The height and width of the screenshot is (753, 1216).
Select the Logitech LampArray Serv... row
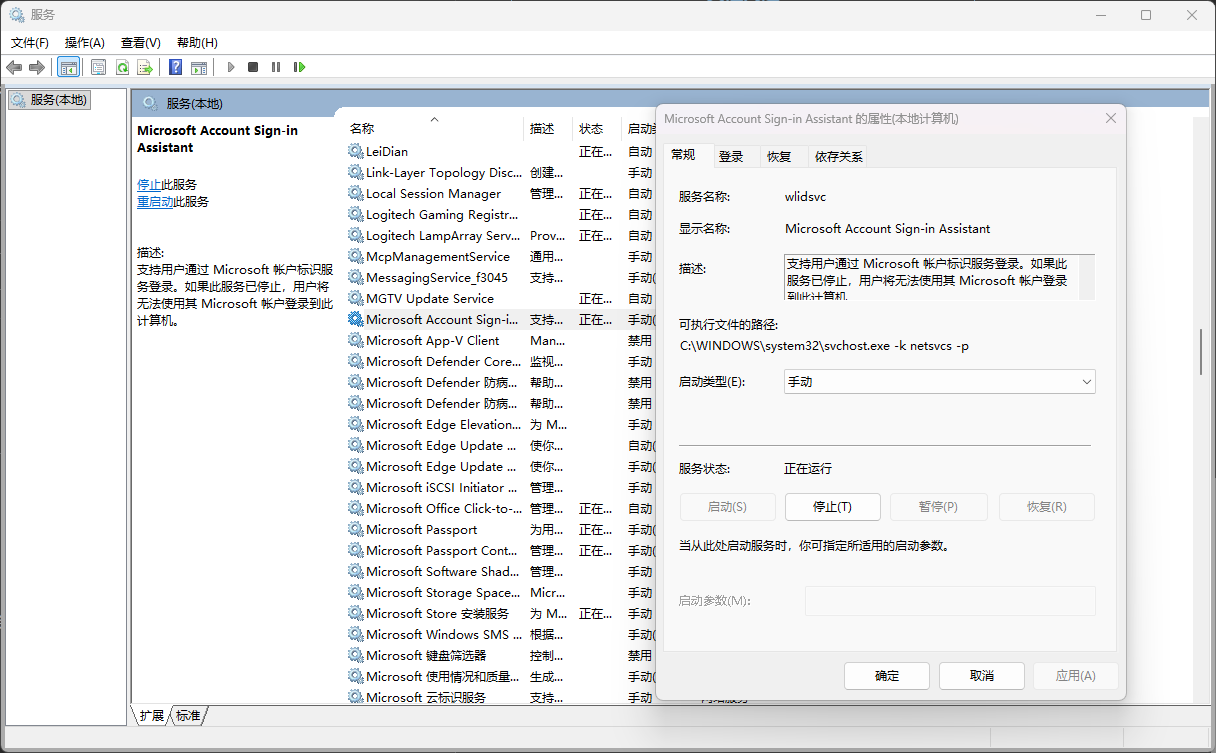click(x=500, y=235)
